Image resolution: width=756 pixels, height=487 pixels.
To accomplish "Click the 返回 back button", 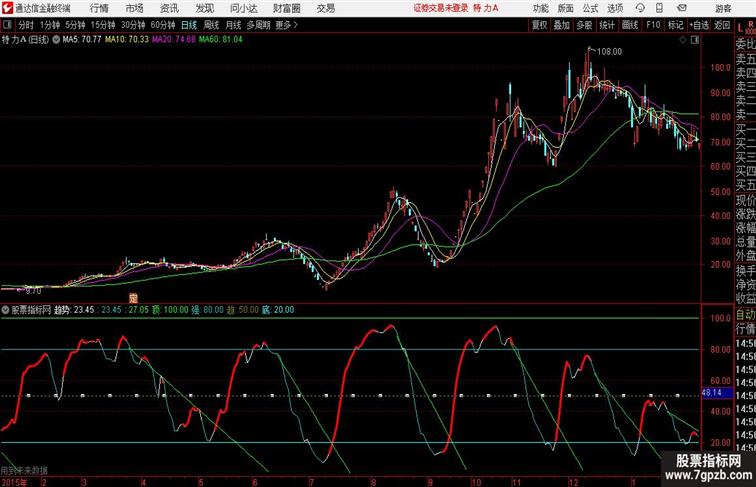I will pyautogui.click(x=722, y=25).
